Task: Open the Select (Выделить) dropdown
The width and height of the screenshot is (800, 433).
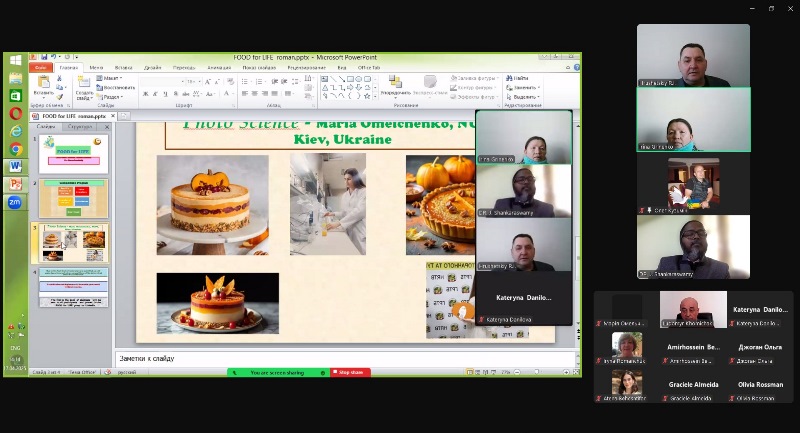Action: pyautogui.click(x=523, y=97)
